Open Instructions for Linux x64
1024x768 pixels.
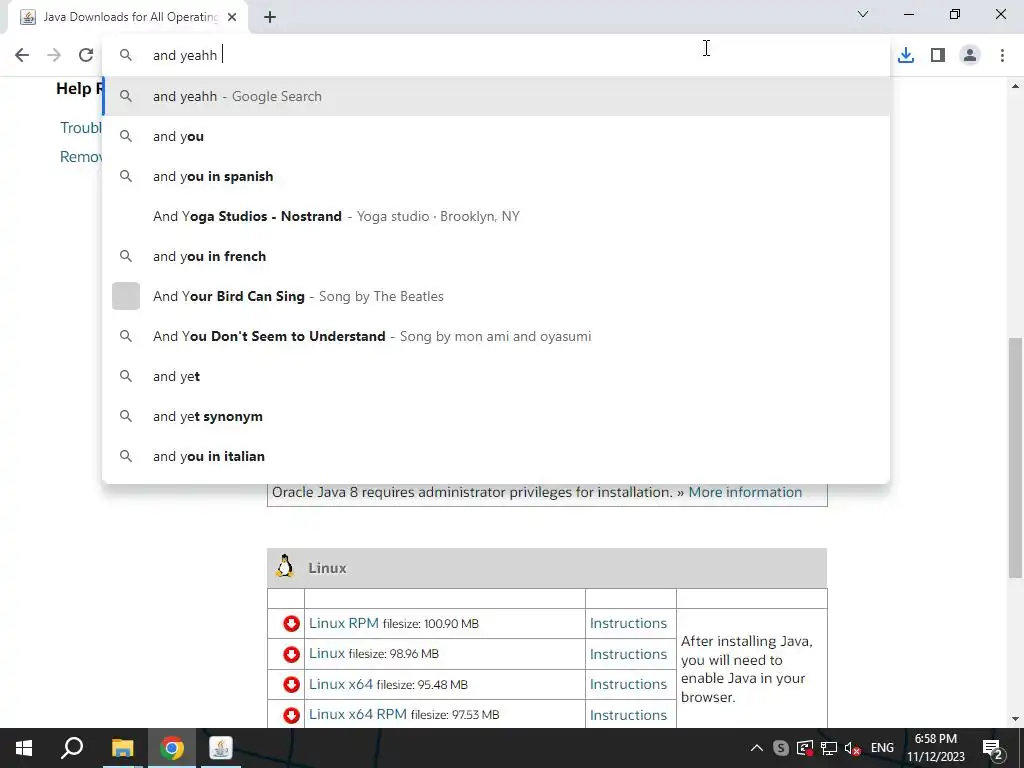point(628,684)
